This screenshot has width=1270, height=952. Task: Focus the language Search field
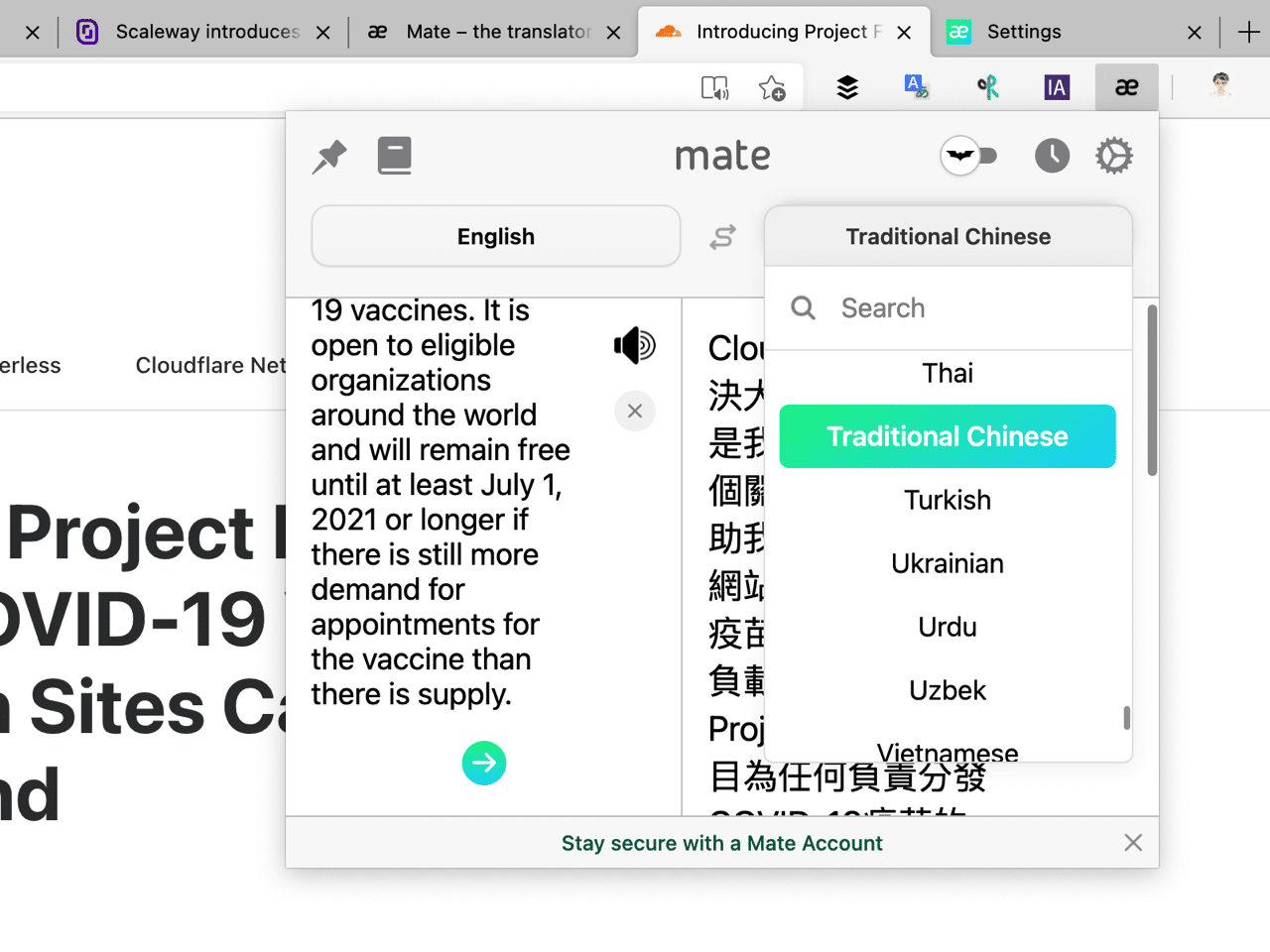click(x=948, y=308)
